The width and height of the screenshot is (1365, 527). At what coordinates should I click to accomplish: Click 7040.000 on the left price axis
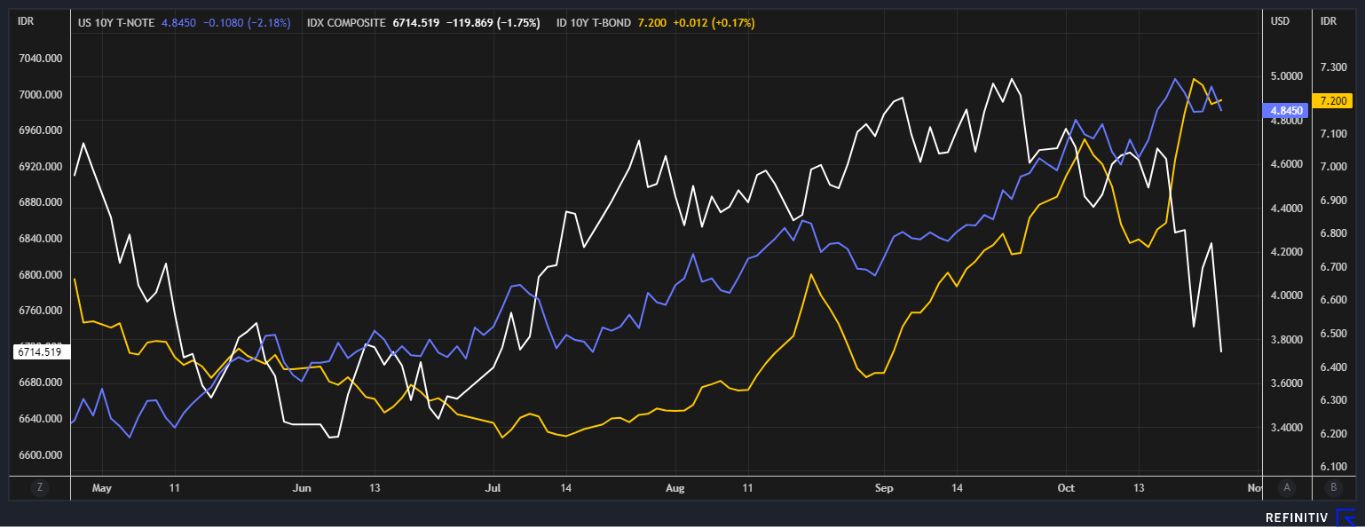pos(42,59)
